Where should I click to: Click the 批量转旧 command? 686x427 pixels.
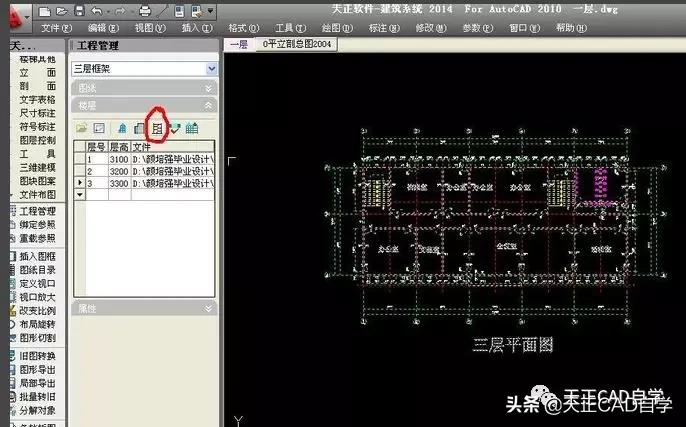point(38,397)
